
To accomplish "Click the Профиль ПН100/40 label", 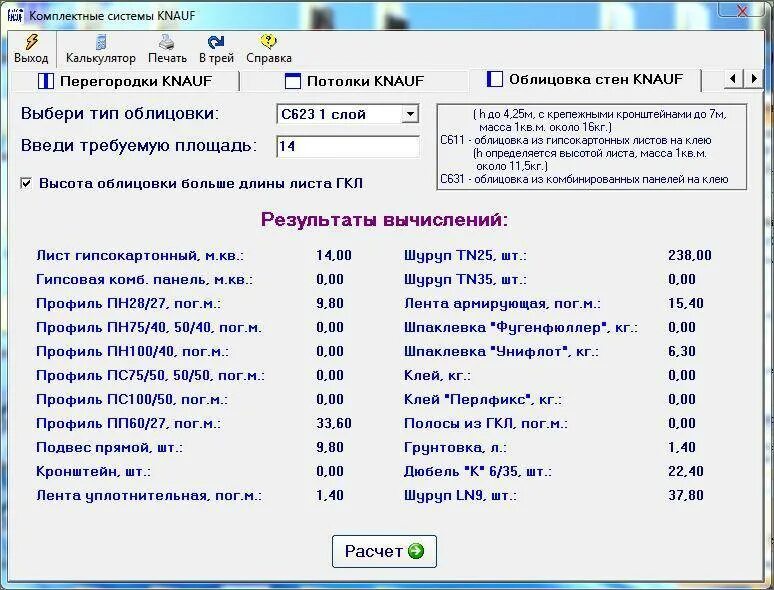I will (132, 351).
